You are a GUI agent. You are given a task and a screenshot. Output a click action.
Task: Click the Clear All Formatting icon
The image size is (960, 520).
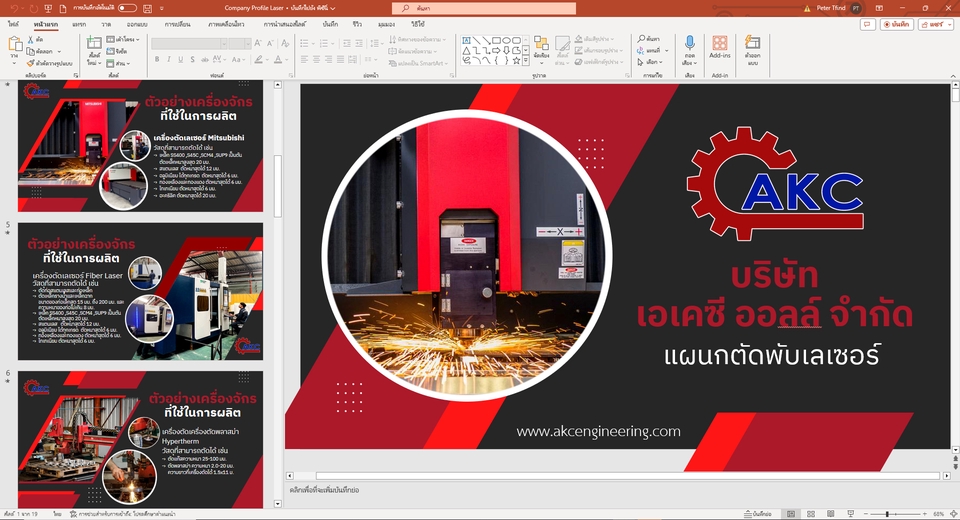[285, 43]
